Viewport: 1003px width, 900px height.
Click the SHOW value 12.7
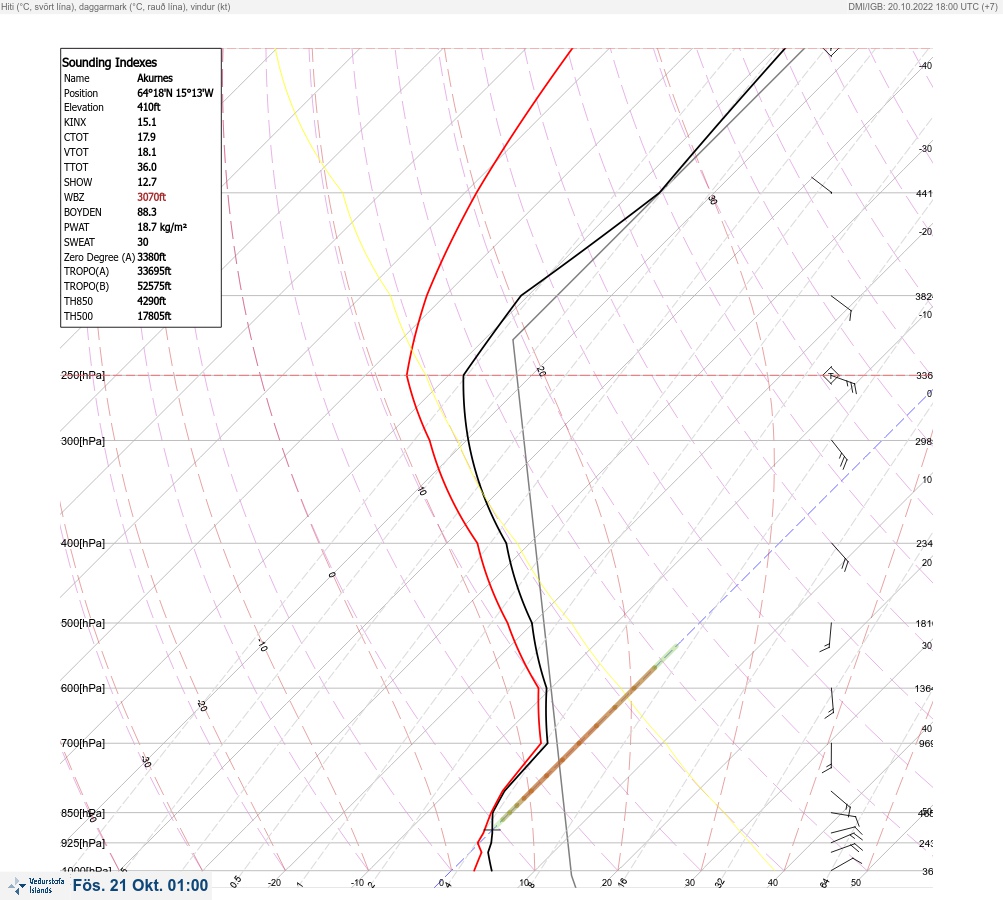pos(146,182)
